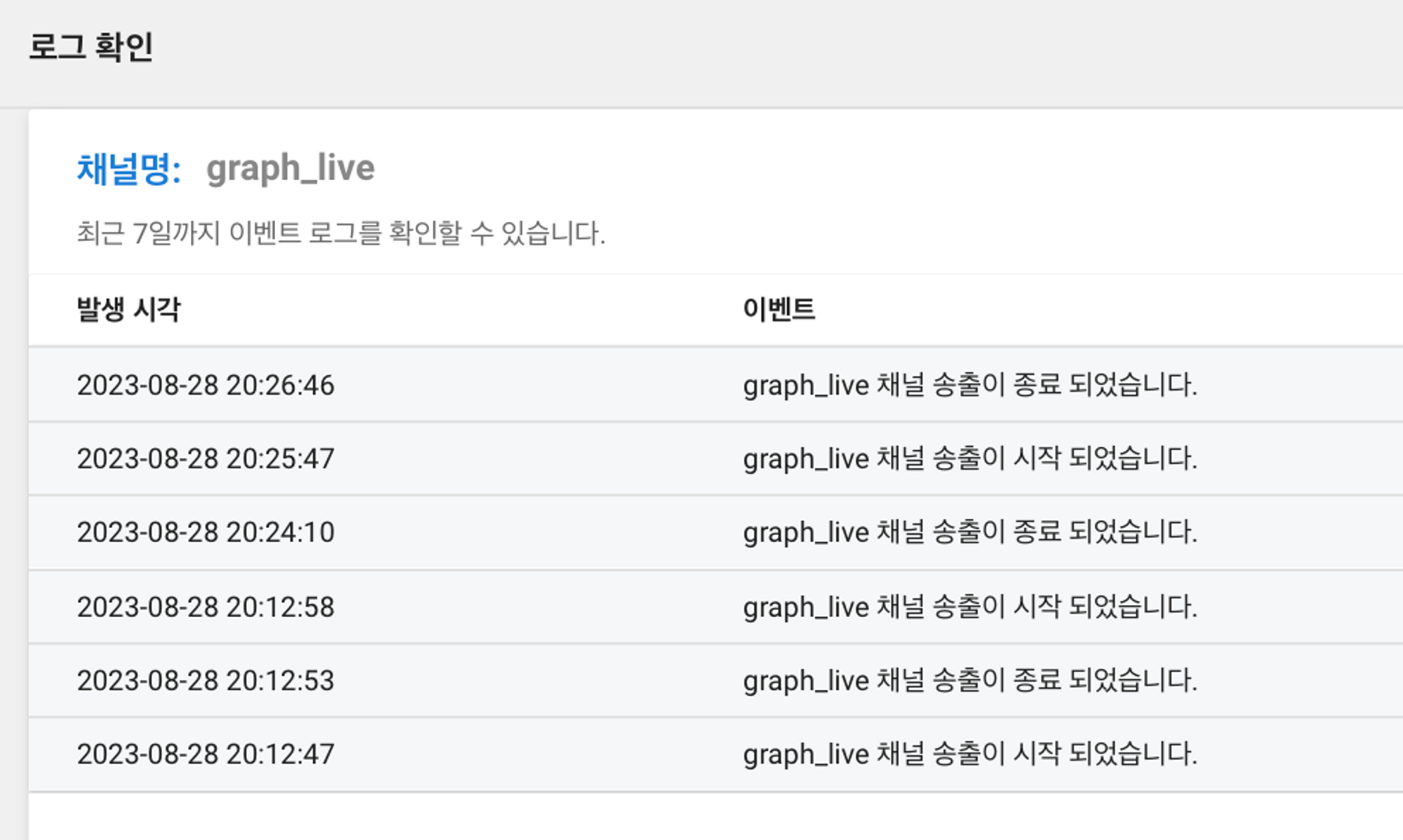Click the 송출 시작 message at 20:12:58
The image size is (1403, 840).
click(969, 607)
